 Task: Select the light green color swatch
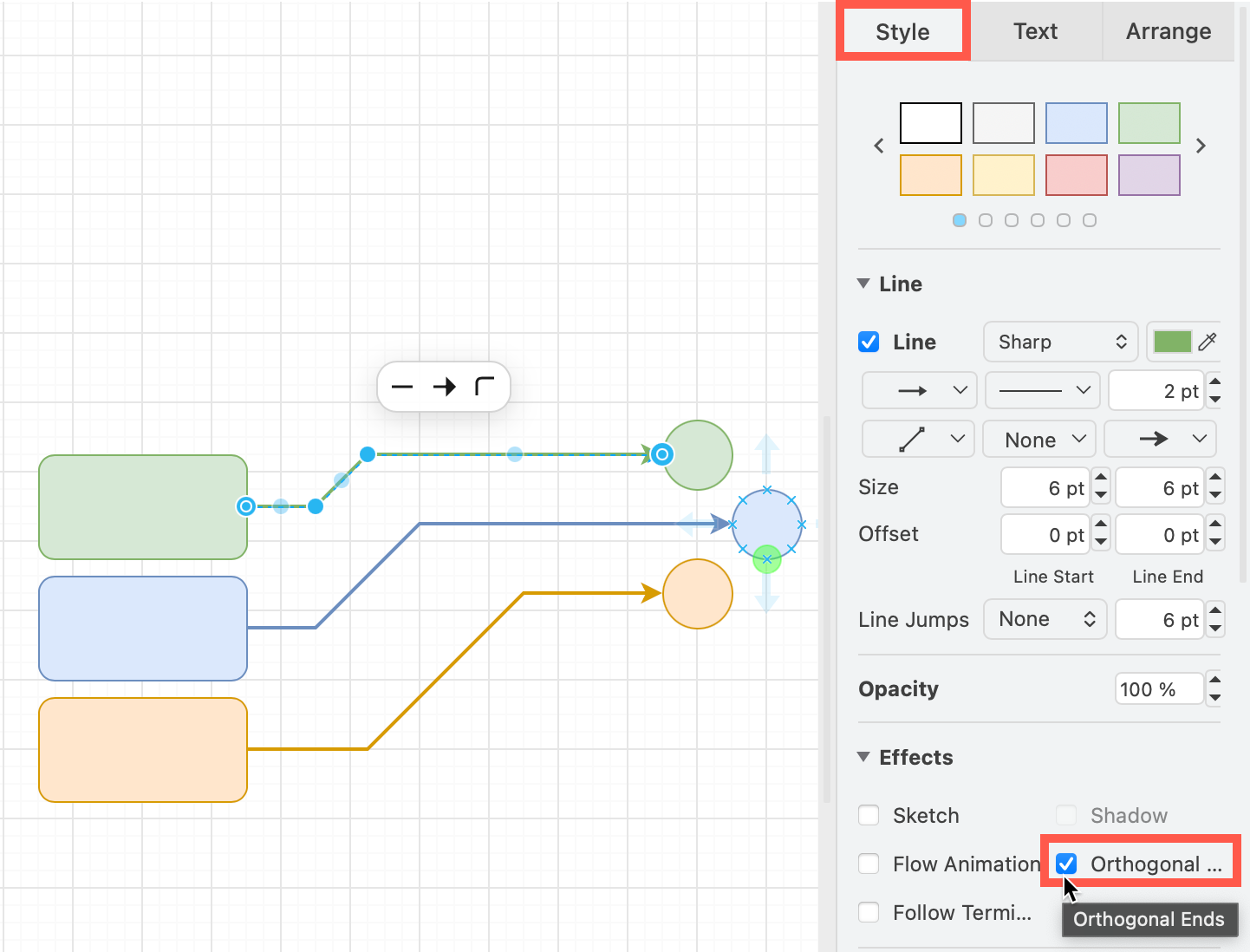click(1149, 123)
